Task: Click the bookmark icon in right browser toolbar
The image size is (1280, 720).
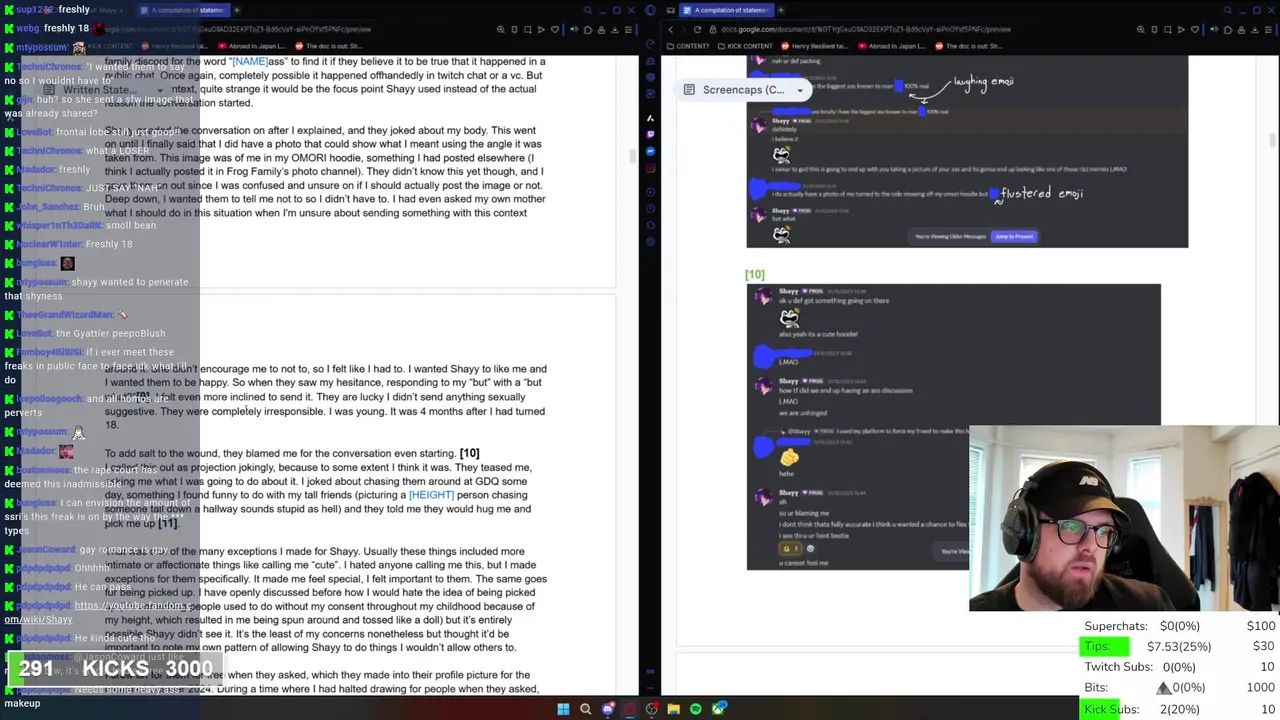Action: point(1154,29)
